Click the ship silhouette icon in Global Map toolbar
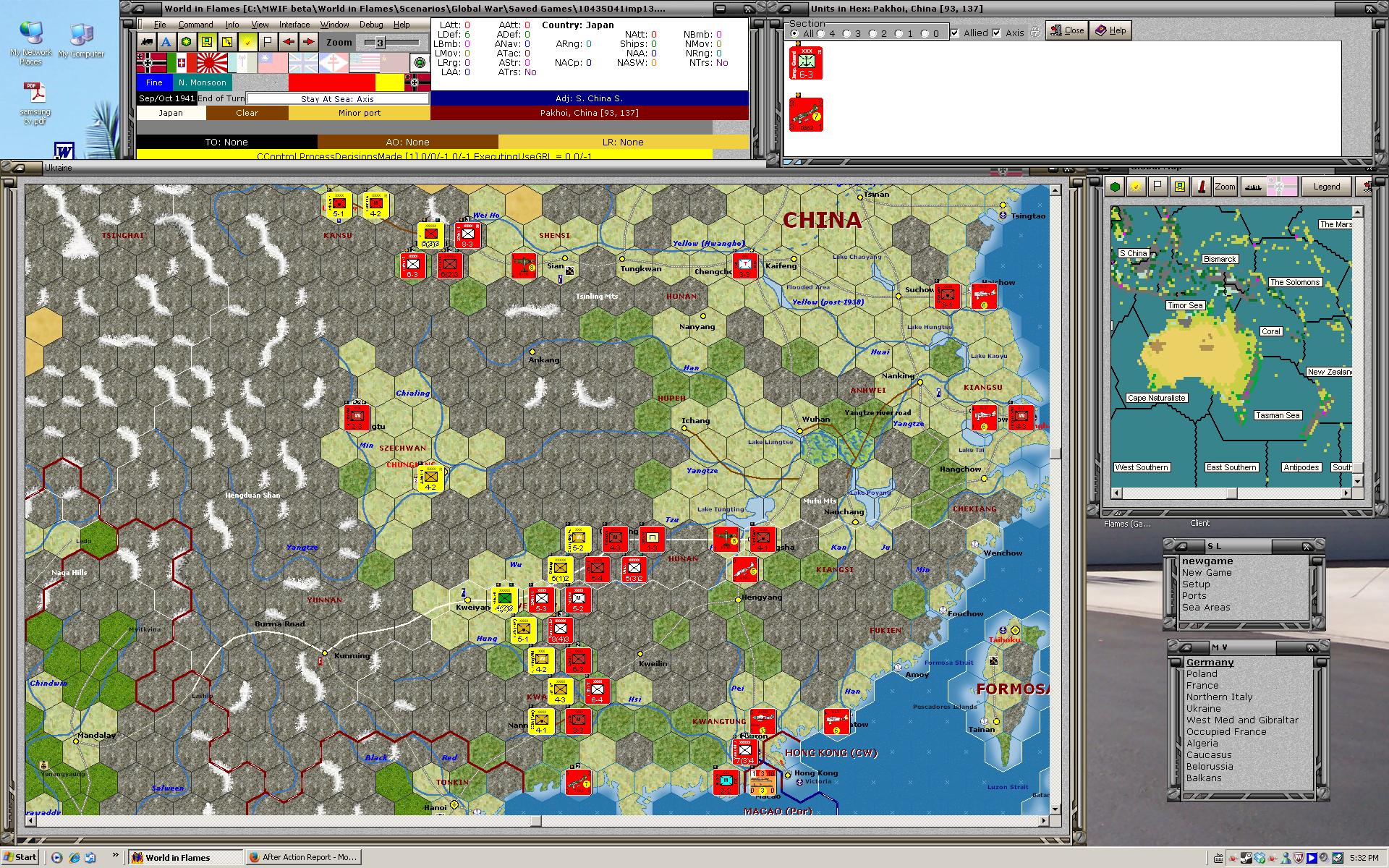 (1252, 187)
